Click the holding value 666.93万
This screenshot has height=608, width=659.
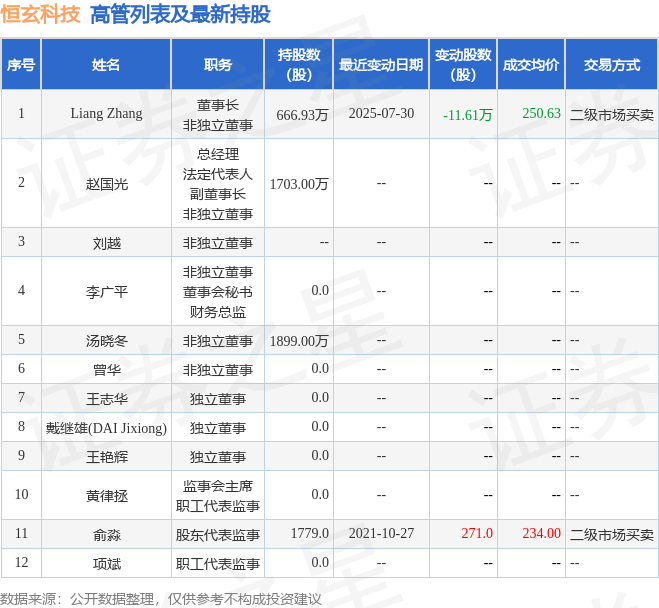tap(302, 115)
